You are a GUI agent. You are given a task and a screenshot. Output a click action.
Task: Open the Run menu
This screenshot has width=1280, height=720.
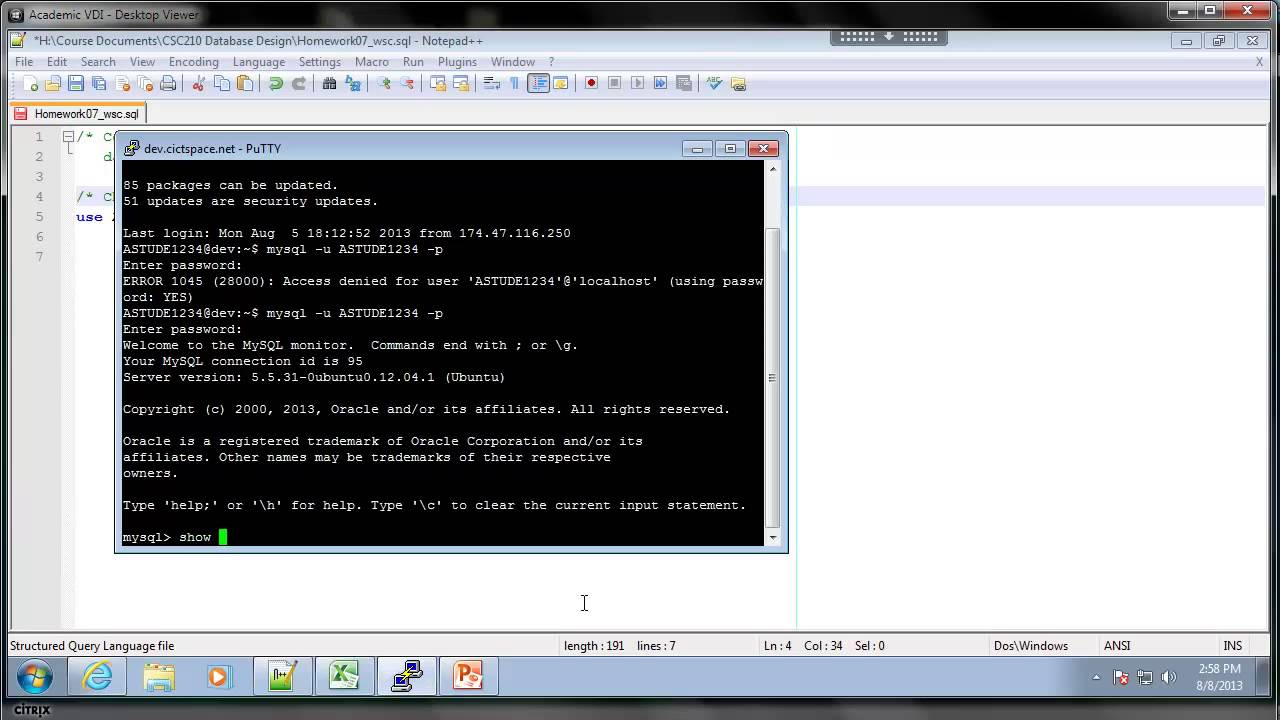point(413,62)
